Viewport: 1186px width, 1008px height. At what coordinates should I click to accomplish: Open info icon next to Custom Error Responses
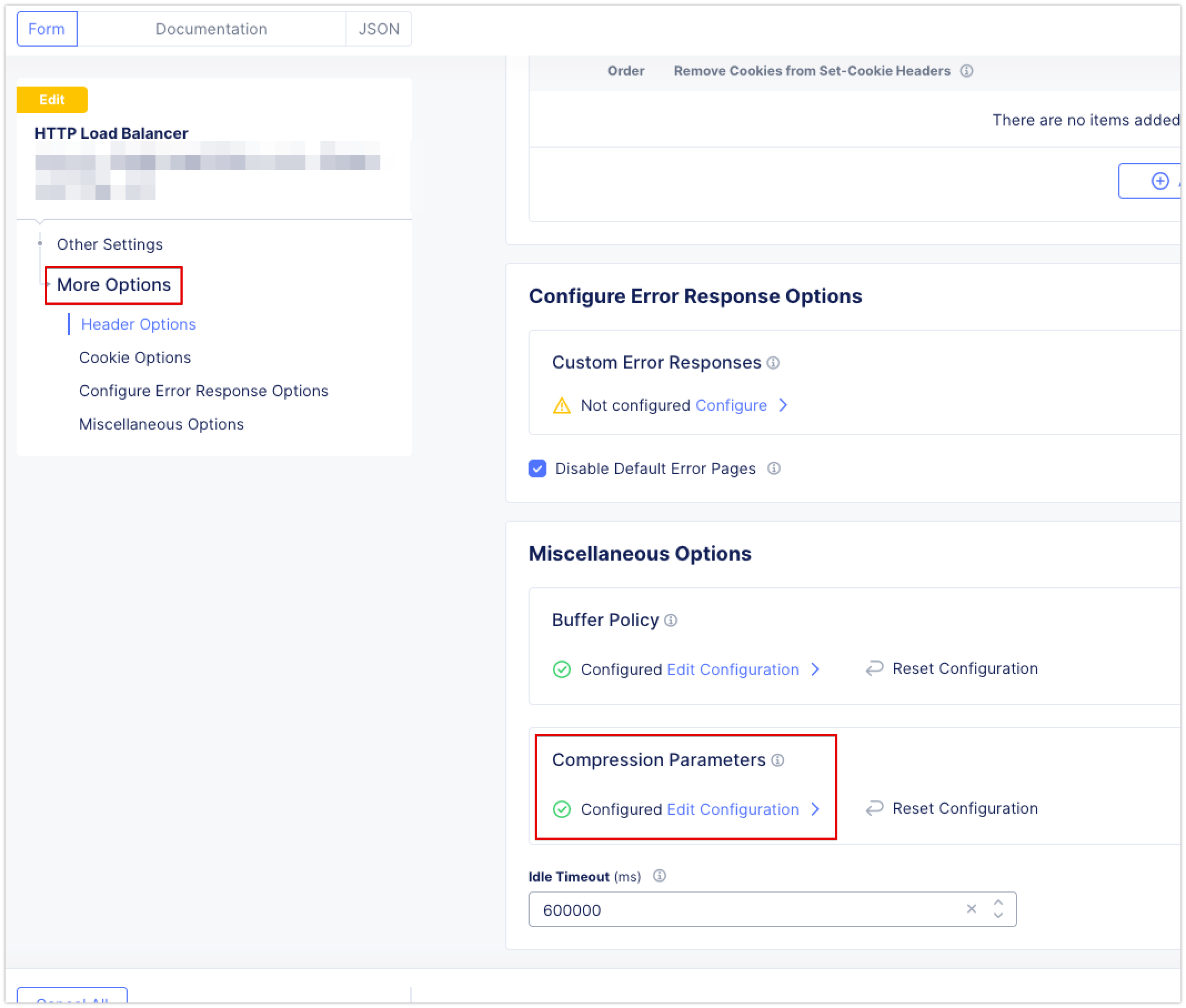tap(773, 363)
